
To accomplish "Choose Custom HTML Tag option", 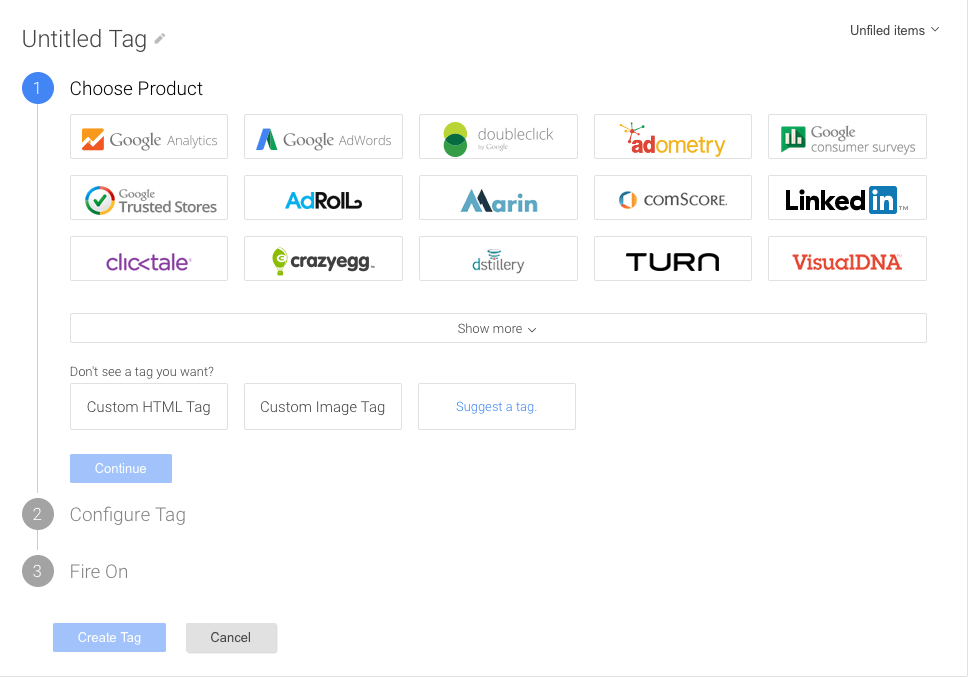I will pyautogui.click(x=149, y=407).
